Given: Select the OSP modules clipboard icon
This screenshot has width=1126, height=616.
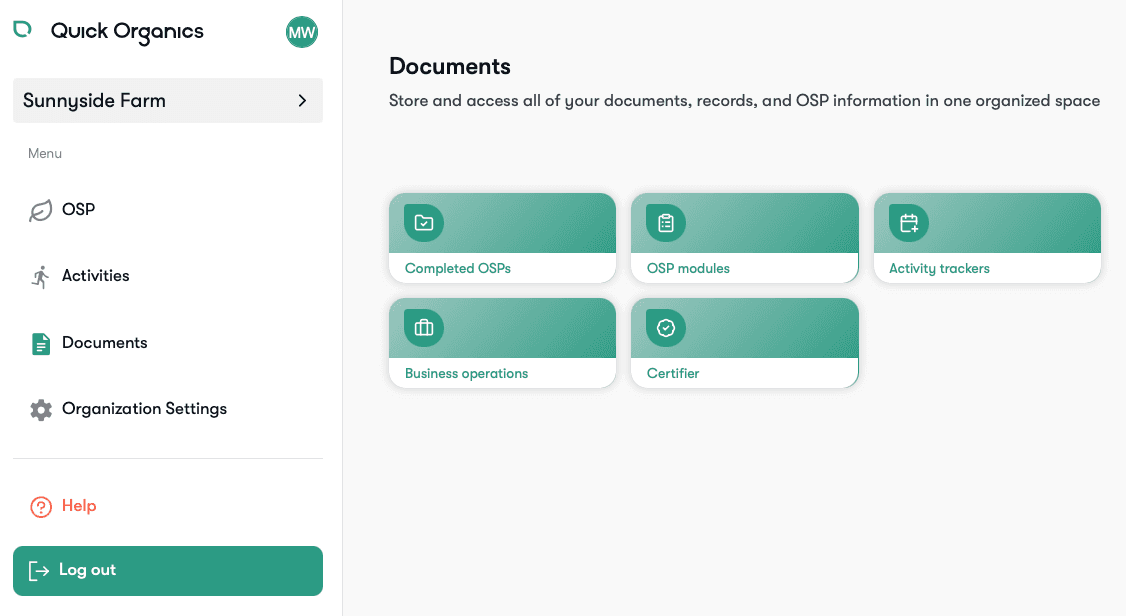Looking at the screenshot, I should pyautogui.click(x=664, y=222).
